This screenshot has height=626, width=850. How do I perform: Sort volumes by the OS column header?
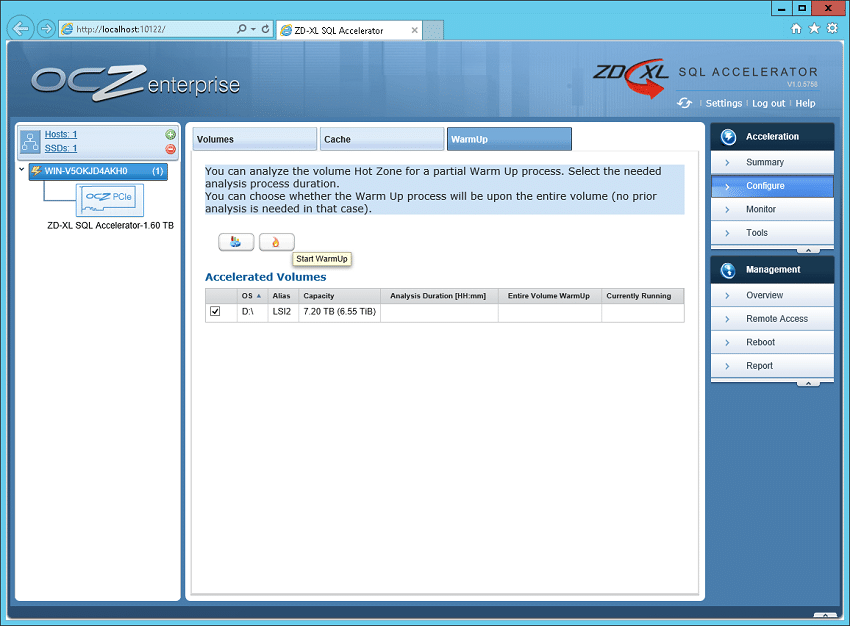pyautogui.click(x=252, y=295)
